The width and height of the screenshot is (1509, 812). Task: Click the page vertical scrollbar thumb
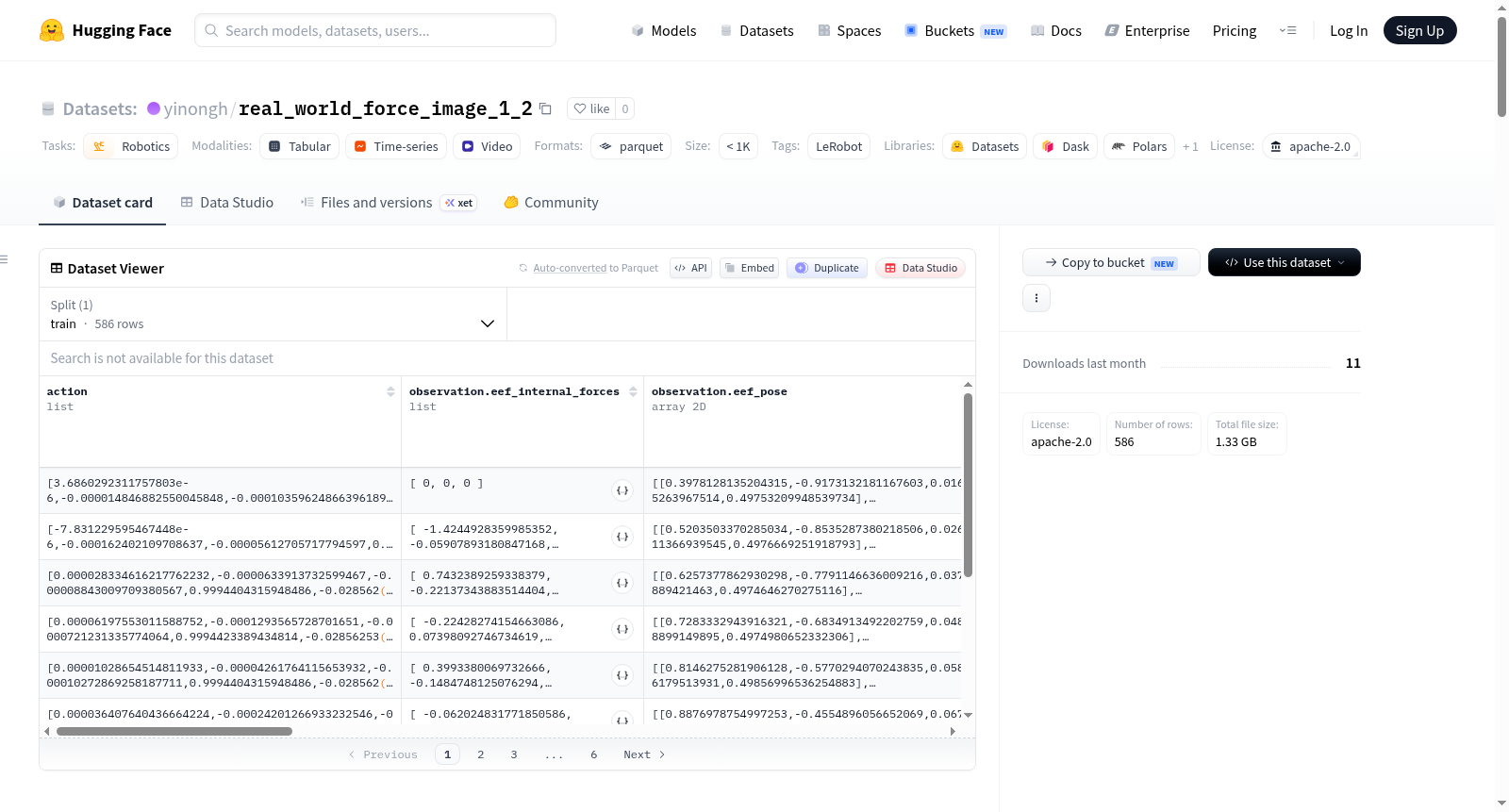(x=1501, y=66)
